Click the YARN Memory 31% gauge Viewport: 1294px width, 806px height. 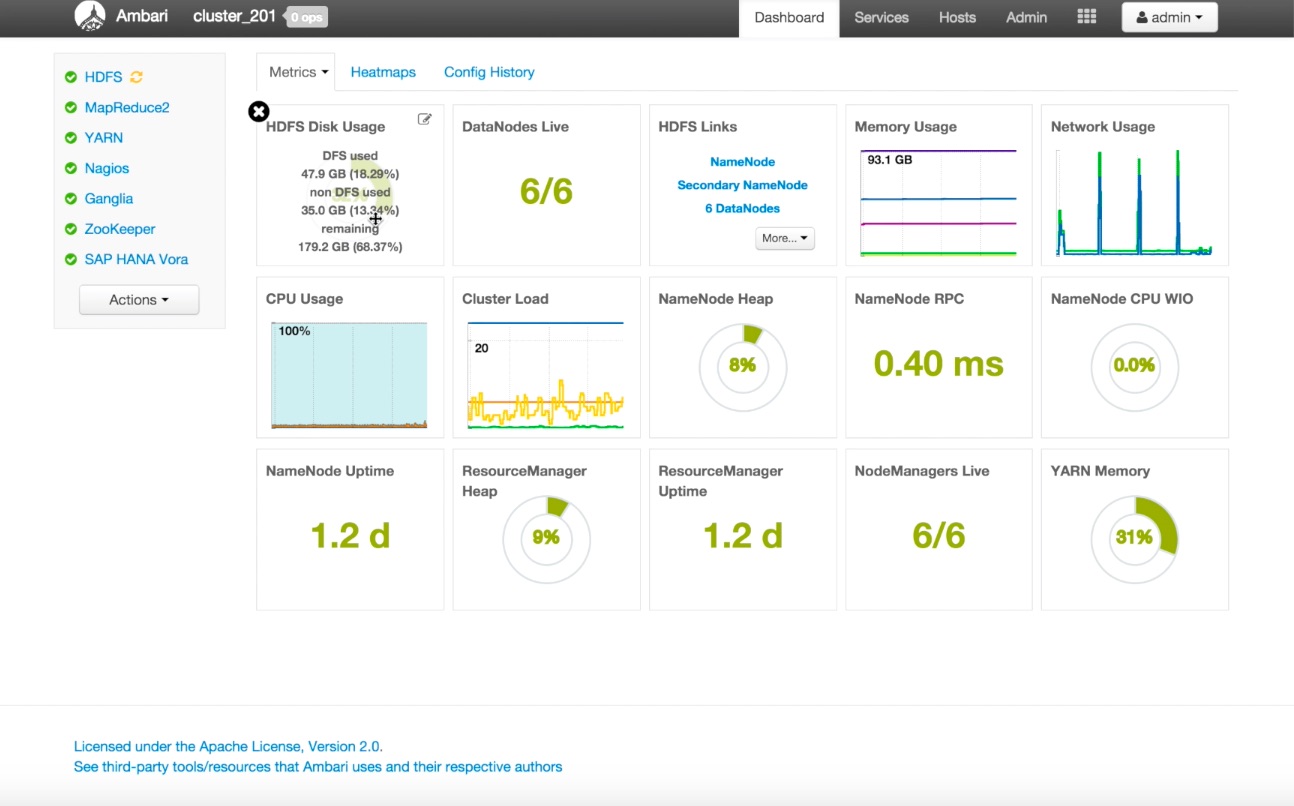tap(1134, 538)
